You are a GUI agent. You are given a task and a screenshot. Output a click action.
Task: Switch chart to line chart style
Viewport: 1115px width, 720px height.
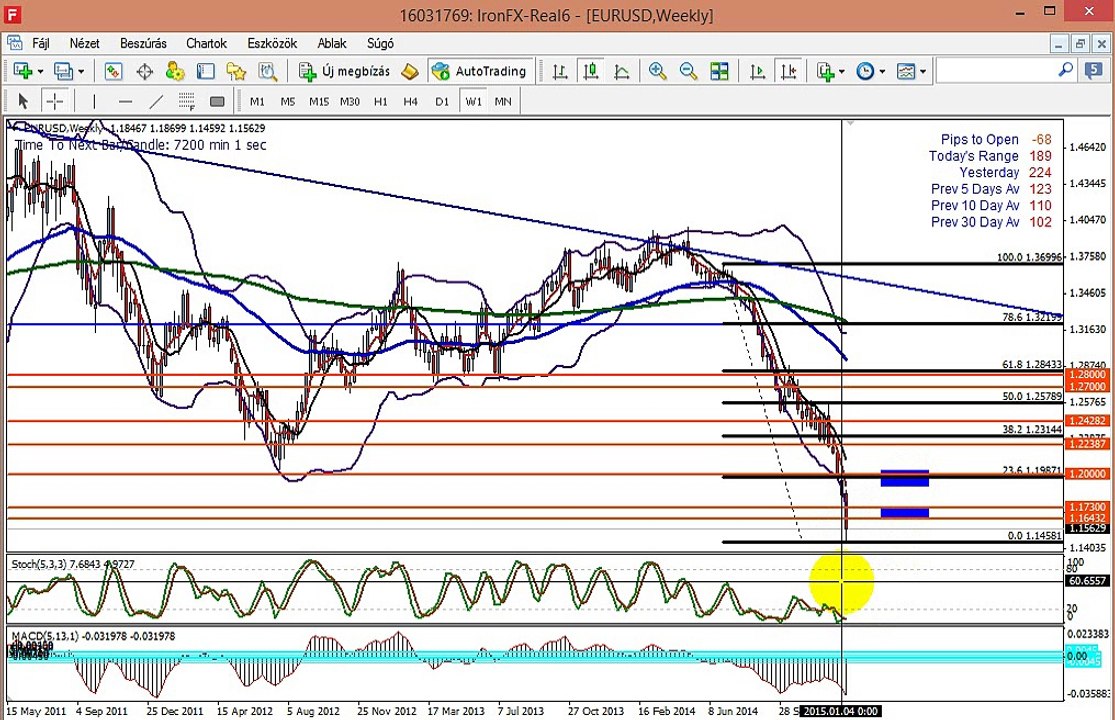pyautogui.click(x=621, y=71)
